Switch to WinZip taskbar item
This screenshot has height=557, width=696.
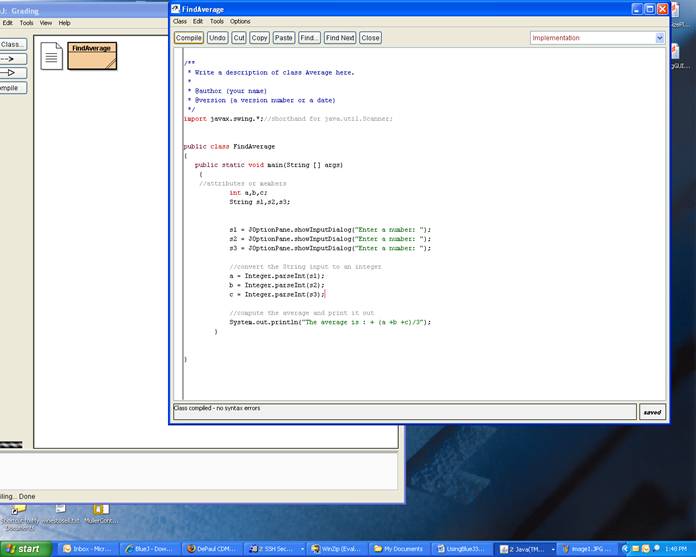pyautogui.click(x=337, y=549)
